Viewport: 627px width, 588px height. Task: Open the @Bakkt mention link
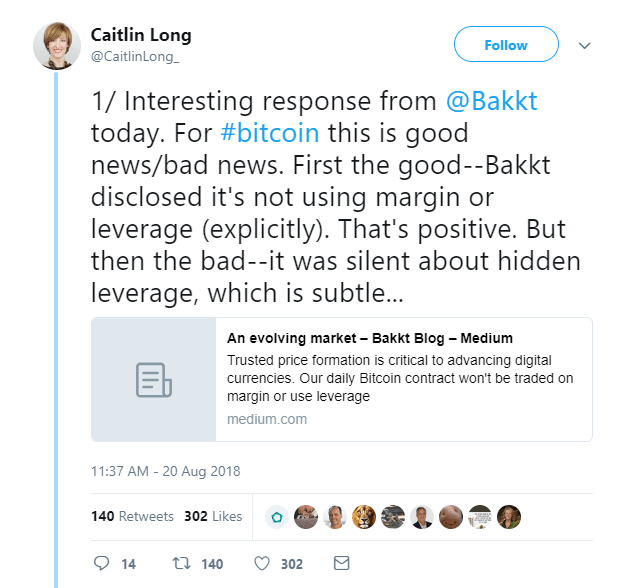[x=492, y=101]
